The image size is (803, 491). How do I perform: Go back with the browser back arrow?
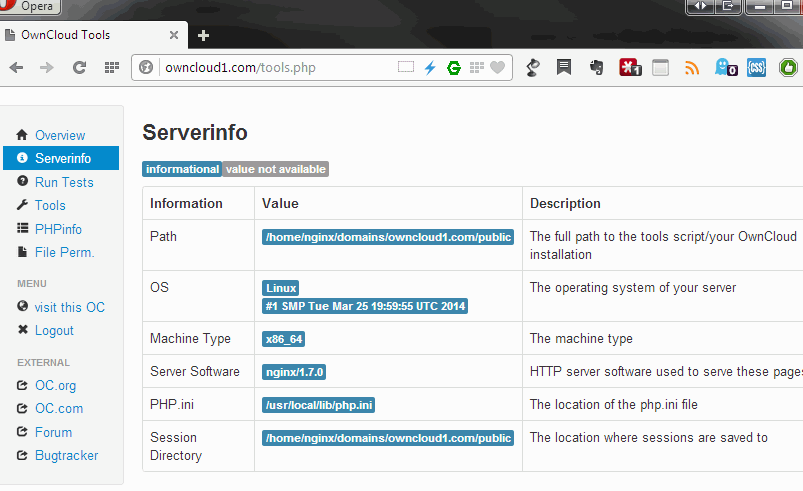coord(16,68)
